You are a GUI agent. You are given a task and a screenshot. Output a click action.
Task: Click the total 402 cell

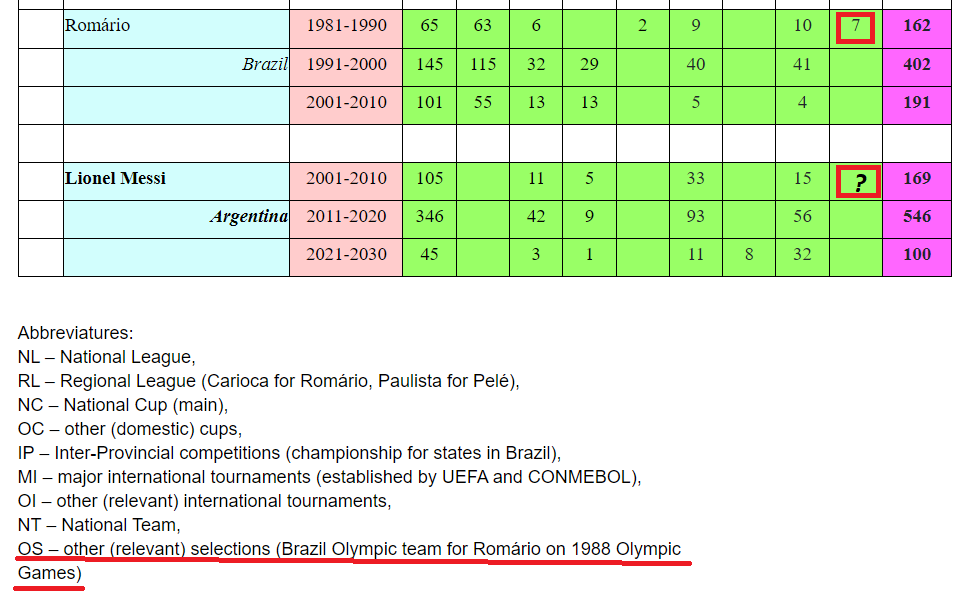pos(917,67)
